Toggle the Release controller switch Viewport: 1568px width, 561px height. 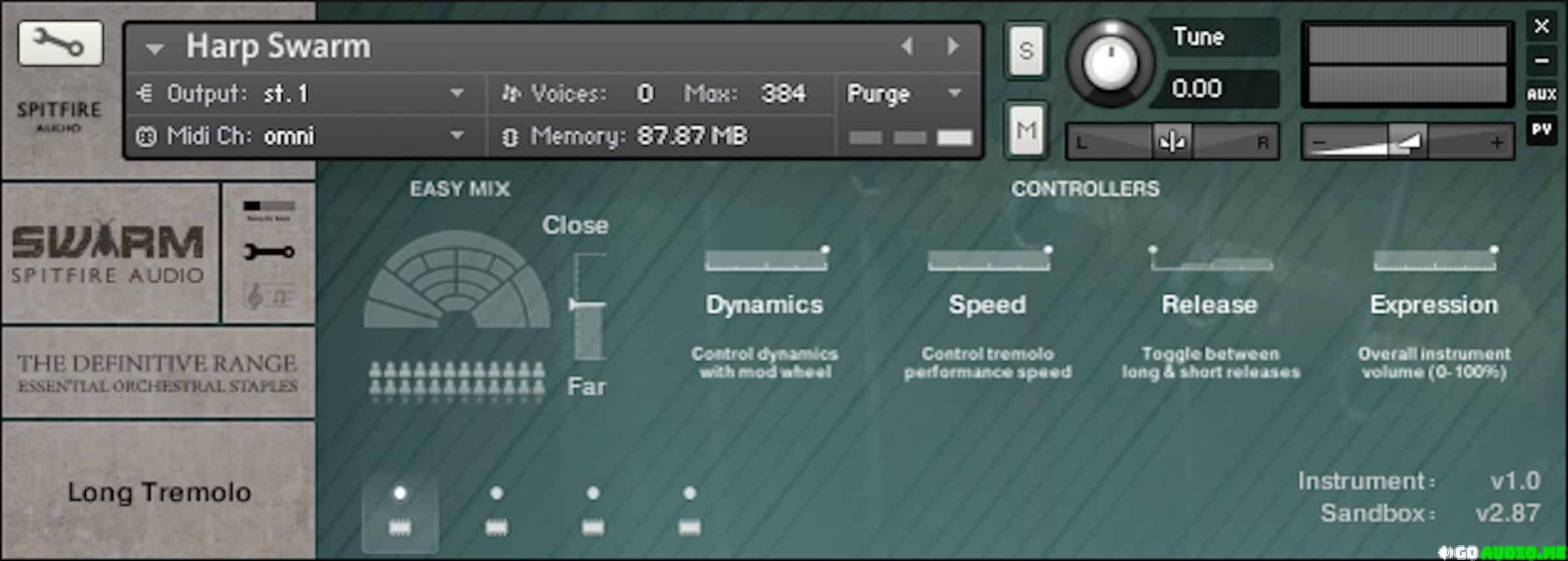pyautogui.click(x=1211, y=259)
